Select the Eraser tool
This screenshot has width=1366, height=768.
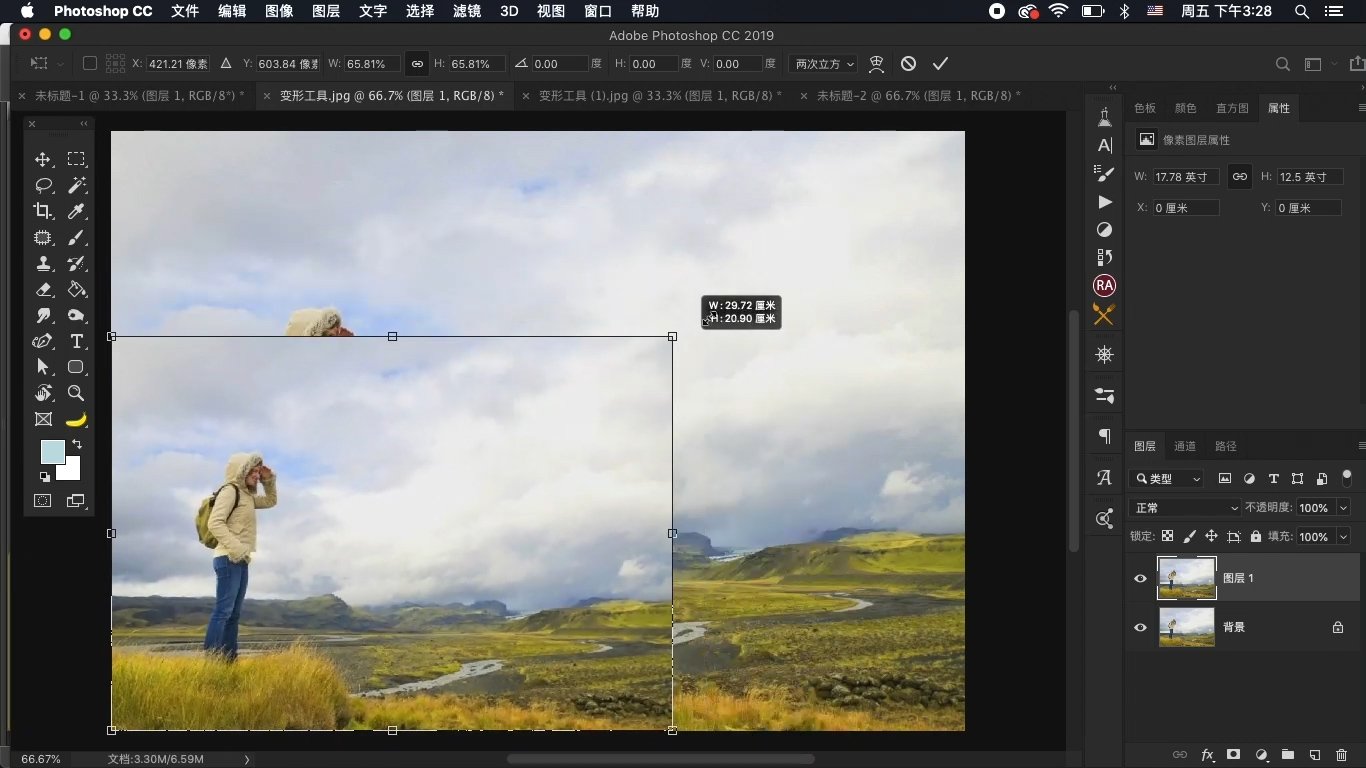click(43, 290)
